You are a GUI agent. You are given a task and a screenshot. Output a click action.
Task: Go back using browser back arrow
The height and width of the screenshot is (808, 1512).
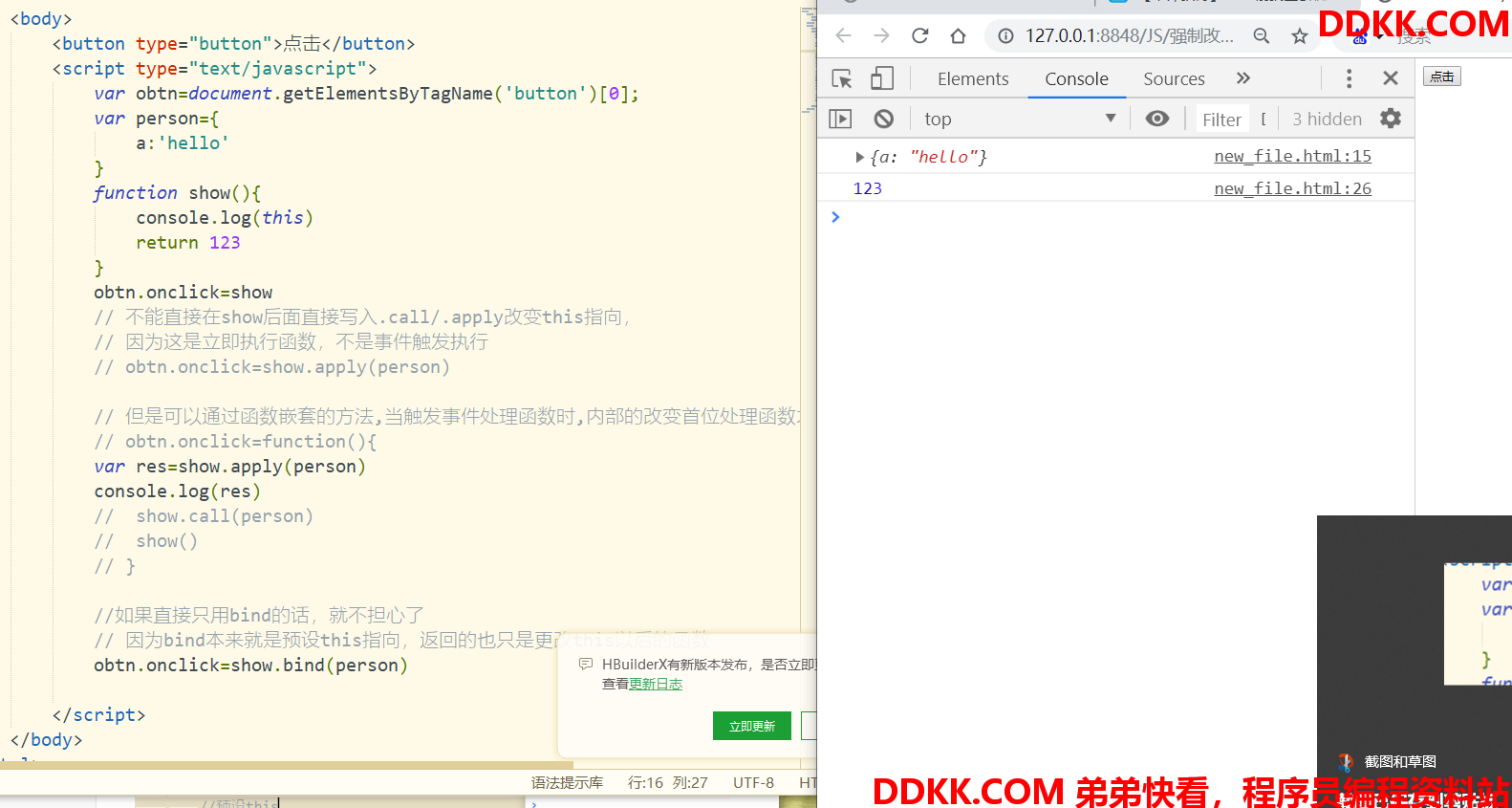pyautogui.click(x=843, y=35)
